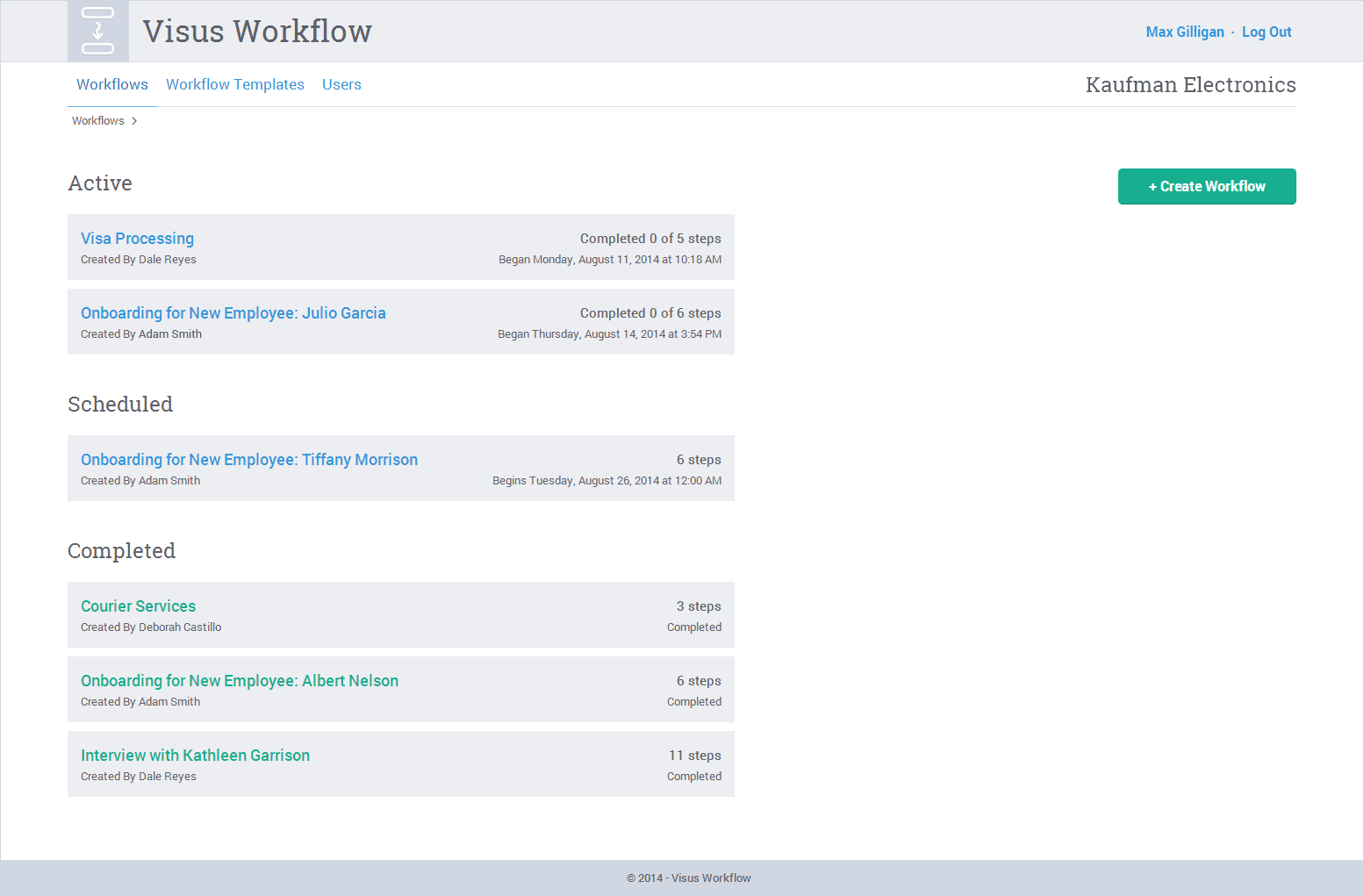Click the breadcrumb chevron after Workflows
This screenshot has width=1364, height=896.
pyautogui.click(x=134, y=121)
